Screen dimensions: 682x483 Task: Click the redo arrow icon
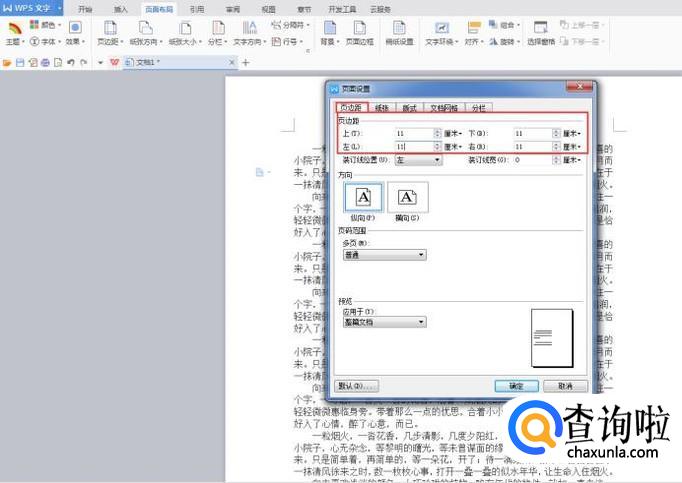(84, 63)
